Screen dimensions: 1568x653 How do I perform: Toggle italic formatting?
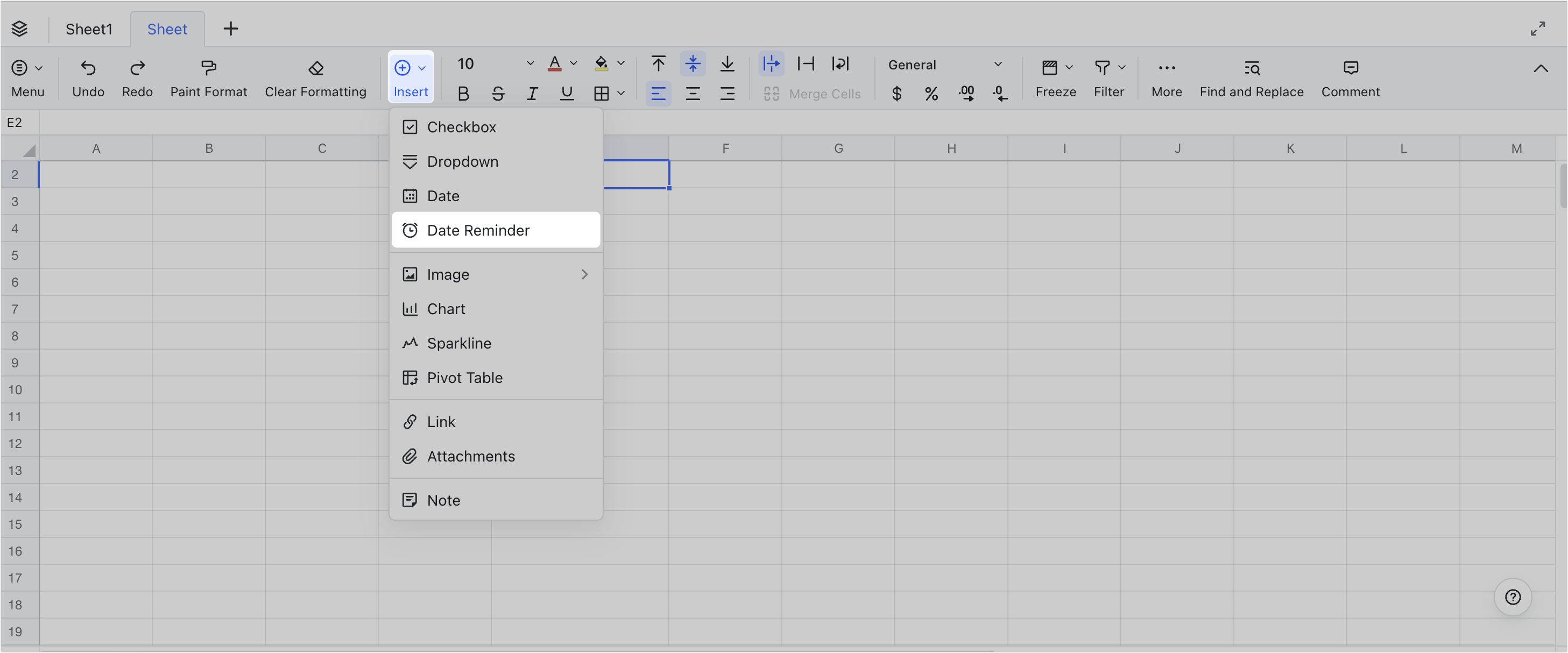point(532,94)
